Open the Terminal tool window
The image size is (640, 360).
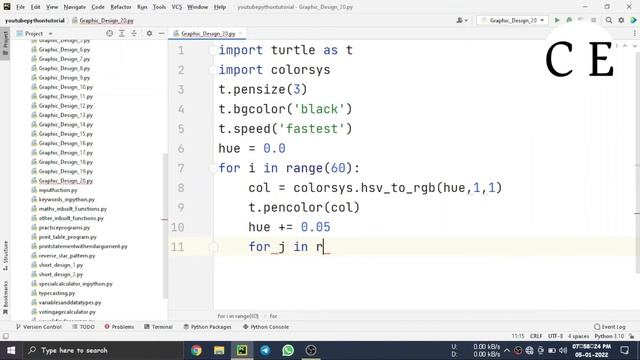tap(158, 327)
